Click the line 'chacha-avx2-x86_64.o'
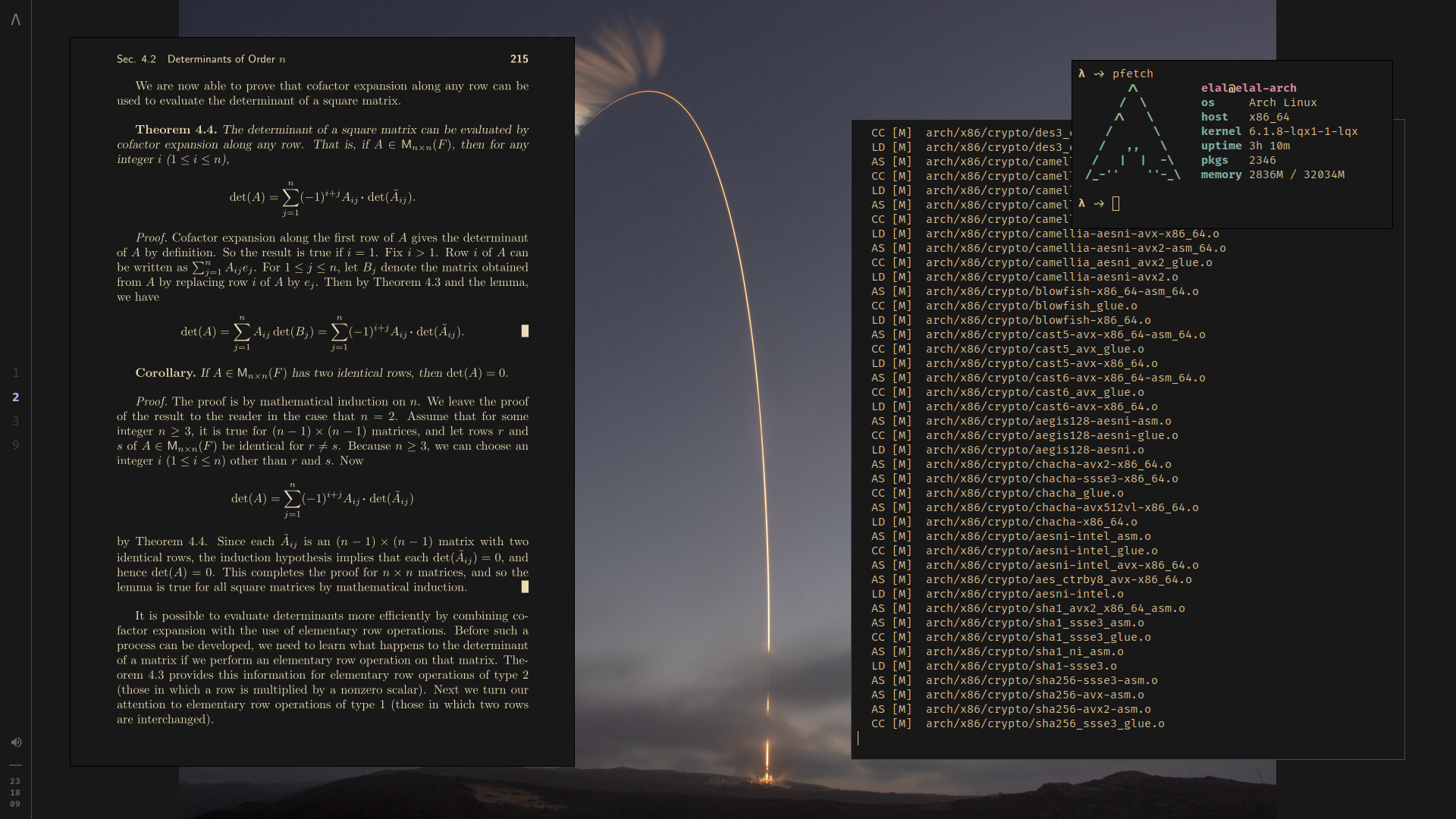This screenshot has width=1456, height=819. pos(1021,464)
